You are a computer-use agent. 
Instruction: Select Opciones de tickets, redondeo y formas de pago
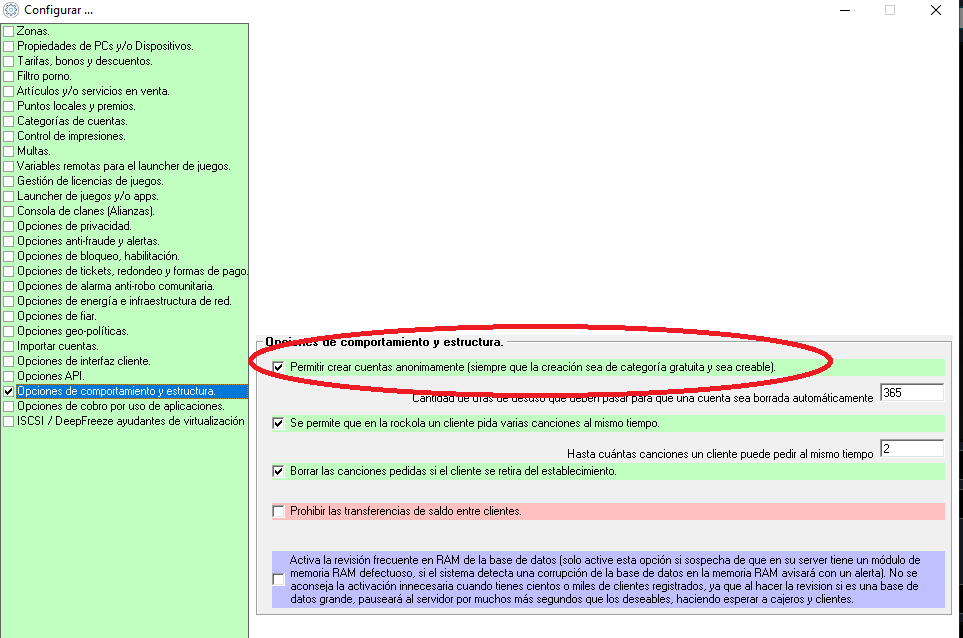(133, 271)
